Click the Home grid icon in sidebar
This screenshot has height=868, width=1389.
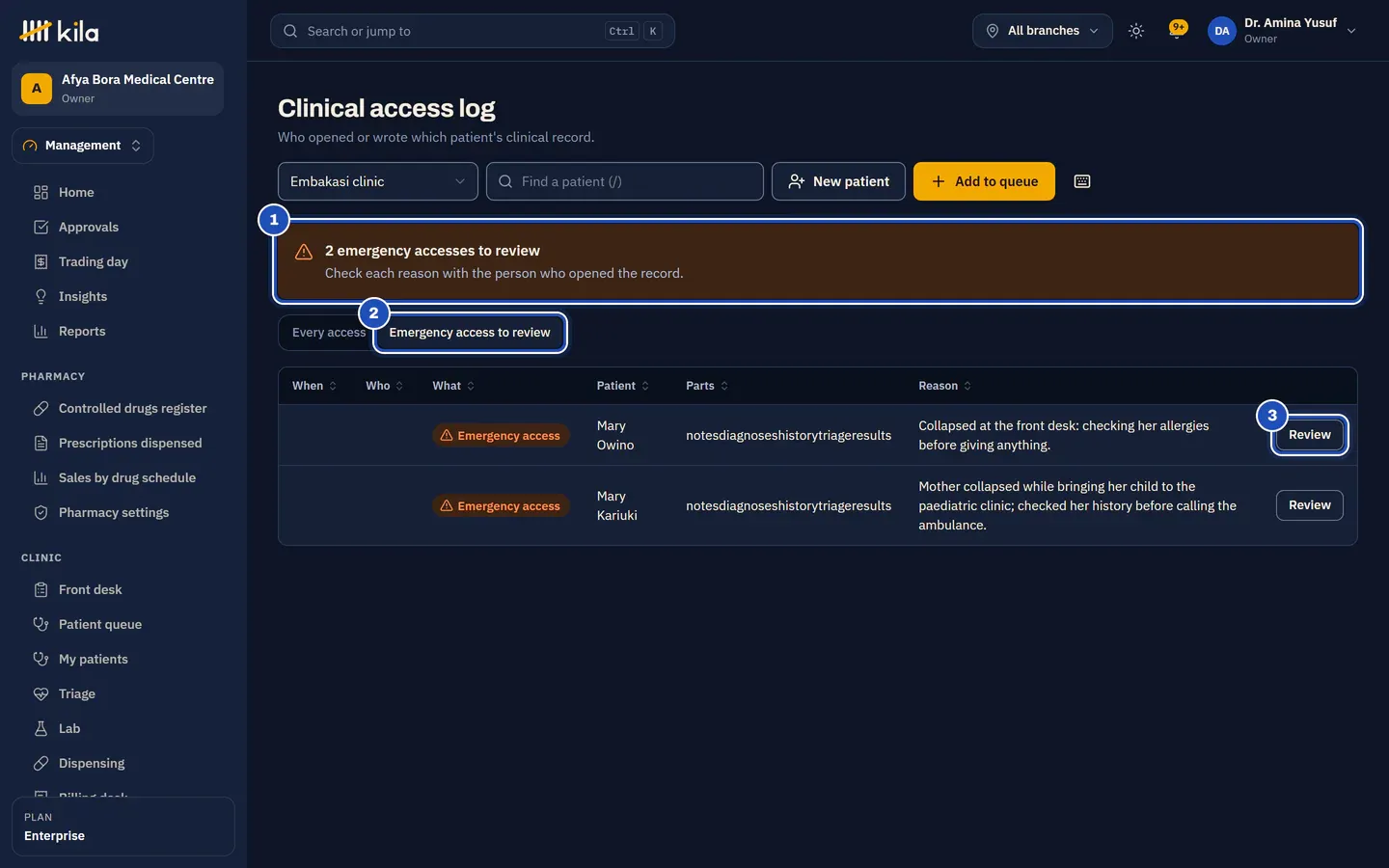tap(41, 192)
